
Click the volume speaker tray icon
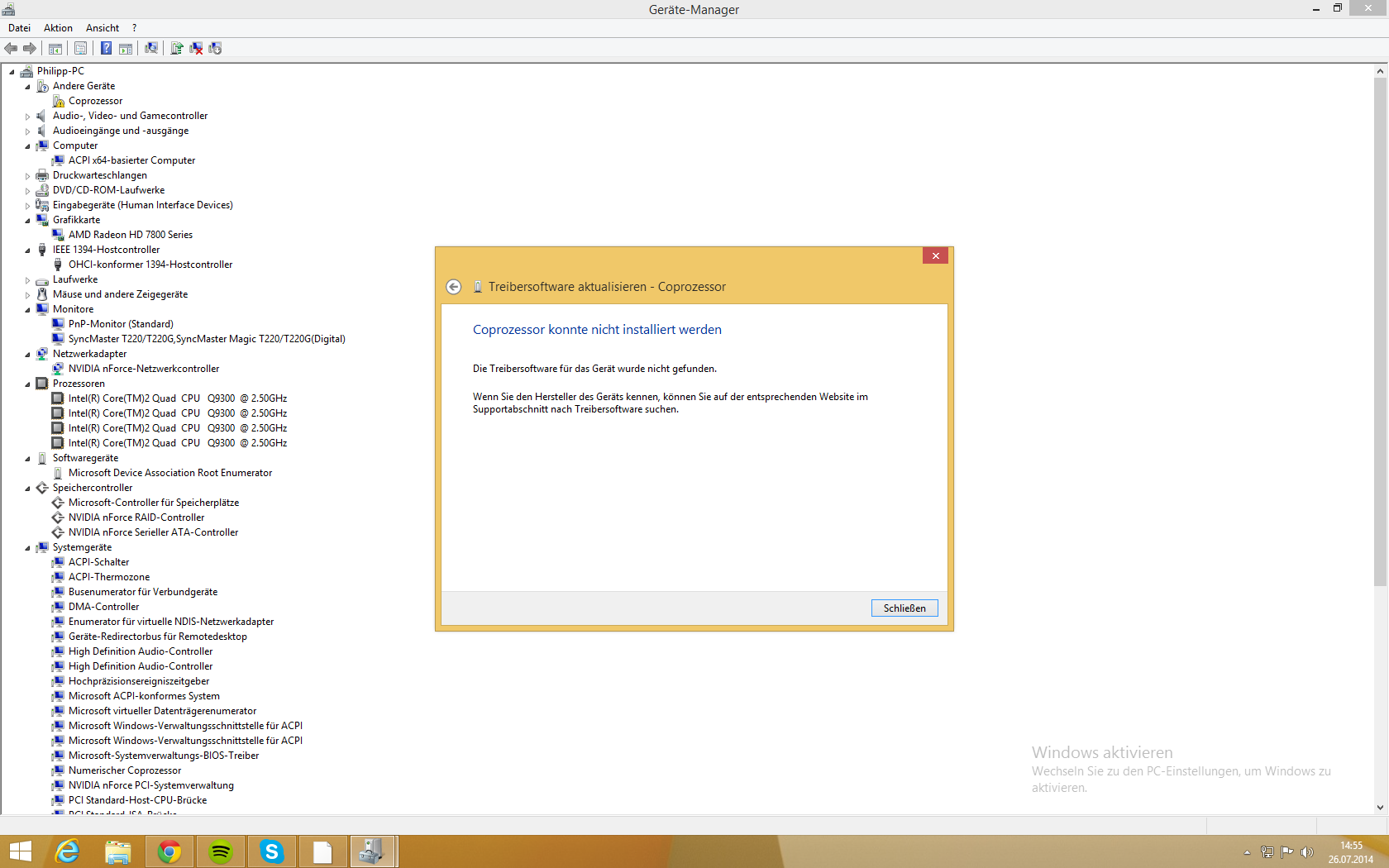click(1307, 852)
